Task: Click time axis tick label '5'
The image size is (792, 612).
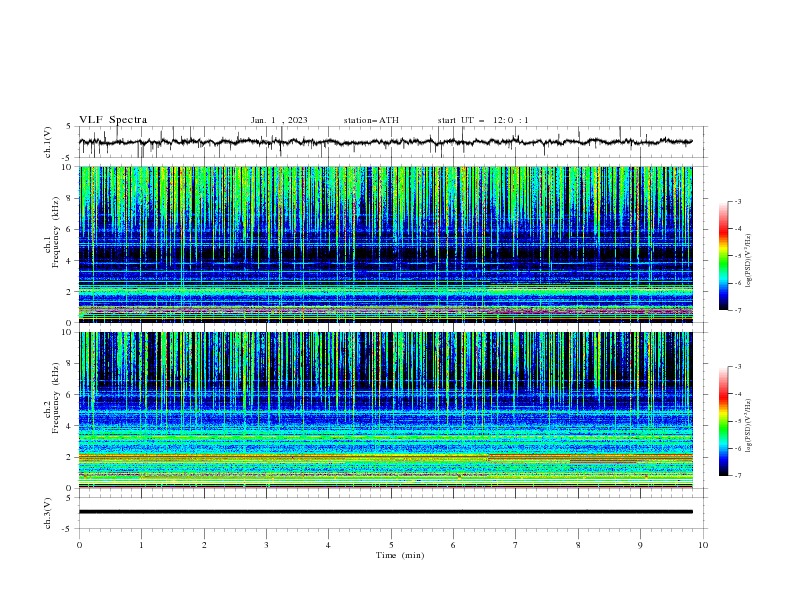Action: (391, 545)
